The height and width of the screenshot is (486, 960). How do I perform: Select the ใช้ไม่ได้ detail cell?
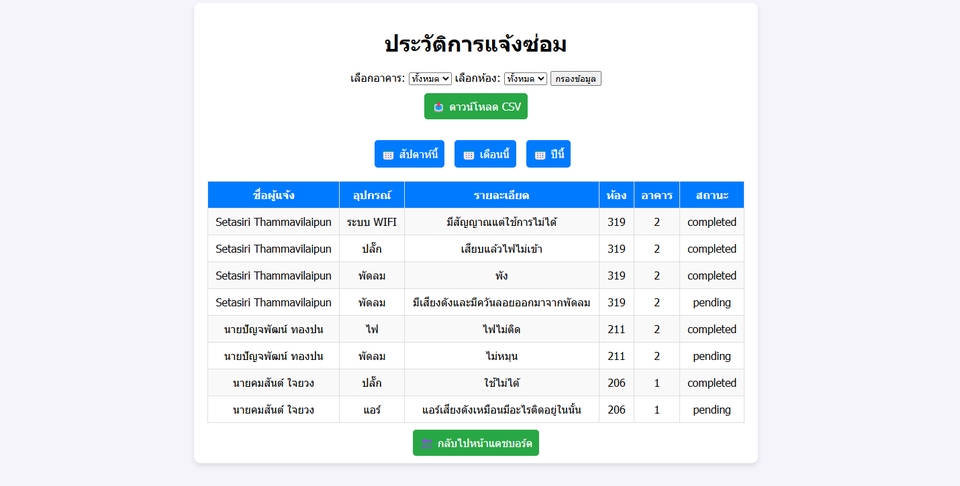(501, 383)
